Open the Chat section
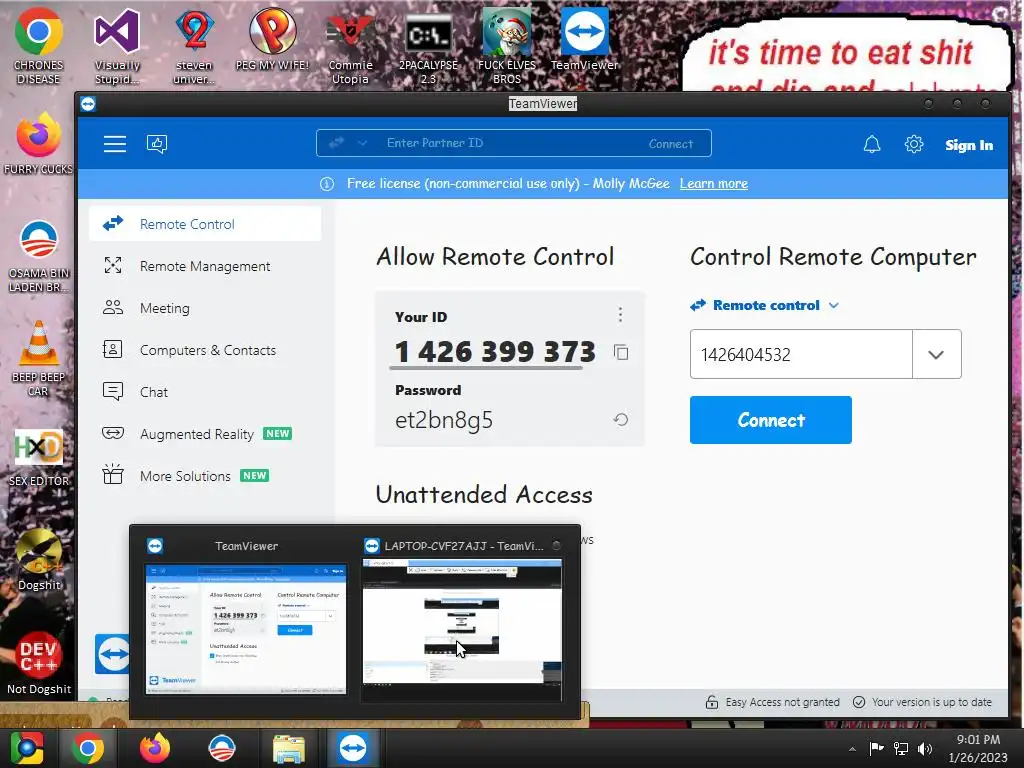Screen dimensions: 1024x768 coord(205,392)
